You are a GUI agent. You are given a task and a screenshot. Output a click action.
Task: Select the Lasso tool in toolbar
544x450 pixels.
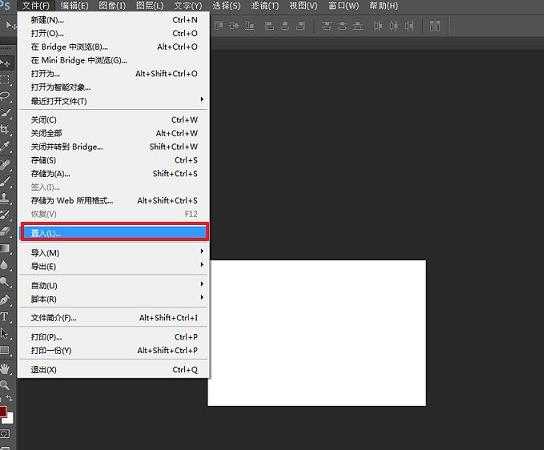pos(5,96)
